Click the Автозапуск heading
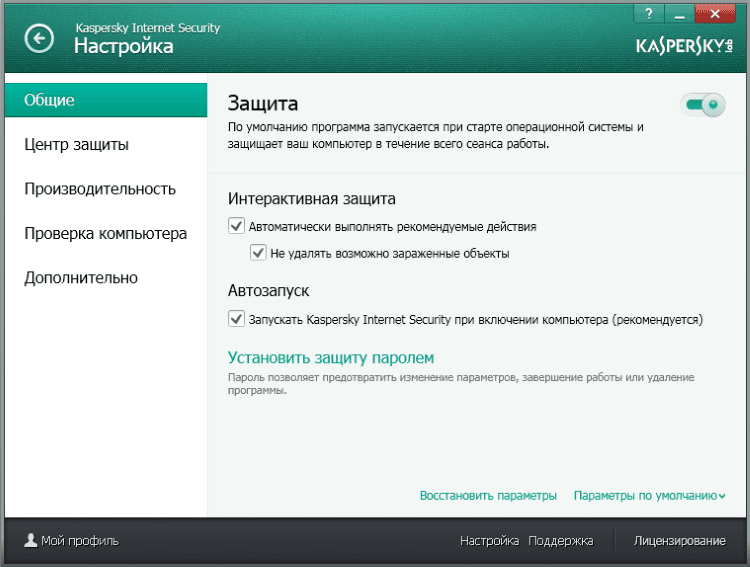 (x=268, y=290)
